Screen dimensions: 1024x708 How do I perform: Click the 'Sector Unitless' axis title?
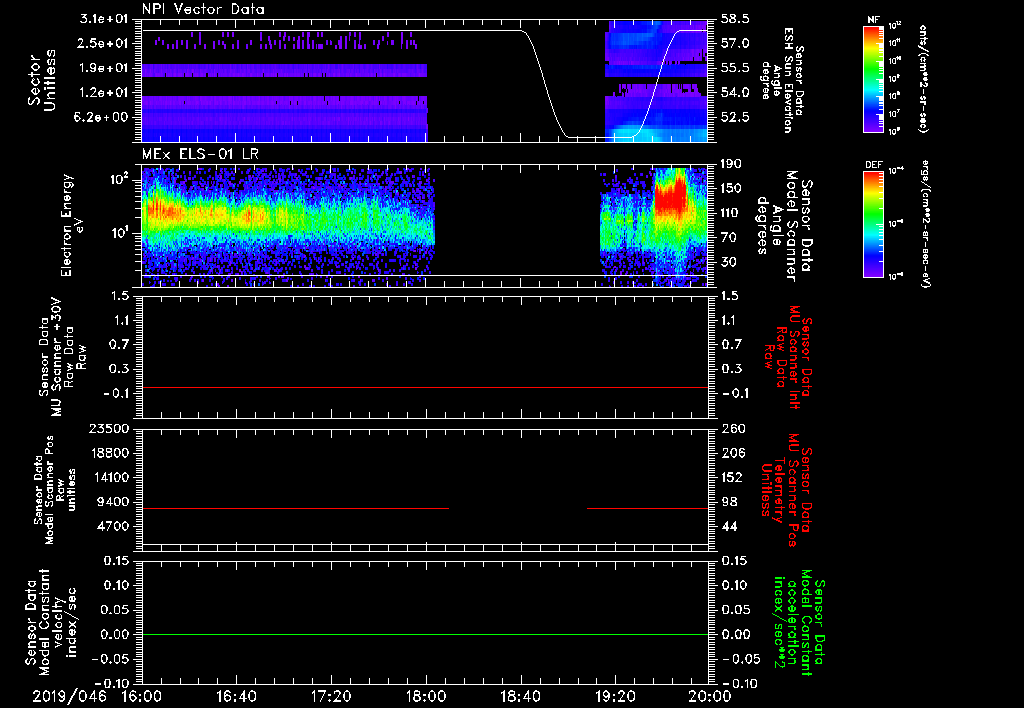[x=42, y=80]
